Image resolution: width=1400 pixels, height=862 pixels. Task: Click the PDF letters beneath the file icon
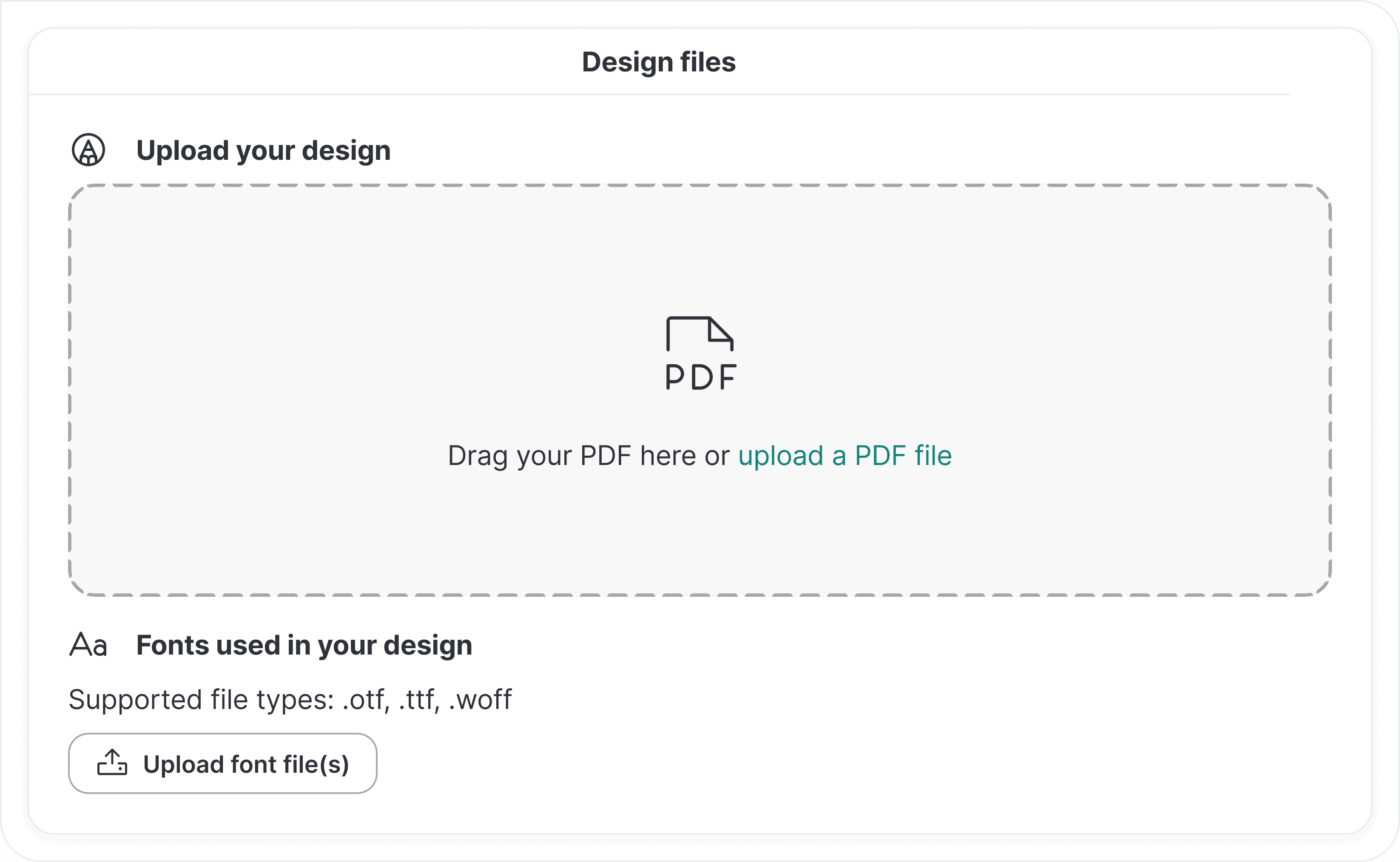point(701,377)
